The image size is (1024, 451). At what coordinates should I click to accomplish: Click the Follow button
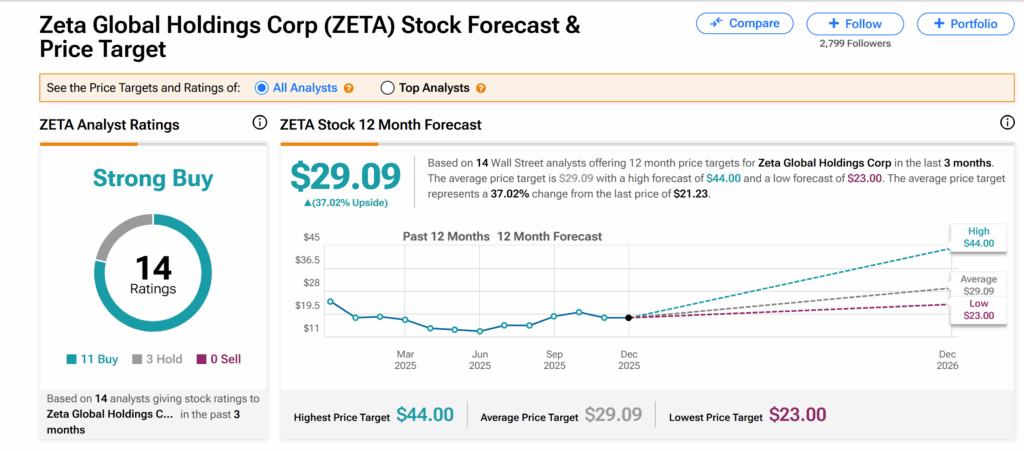point(855,23)
